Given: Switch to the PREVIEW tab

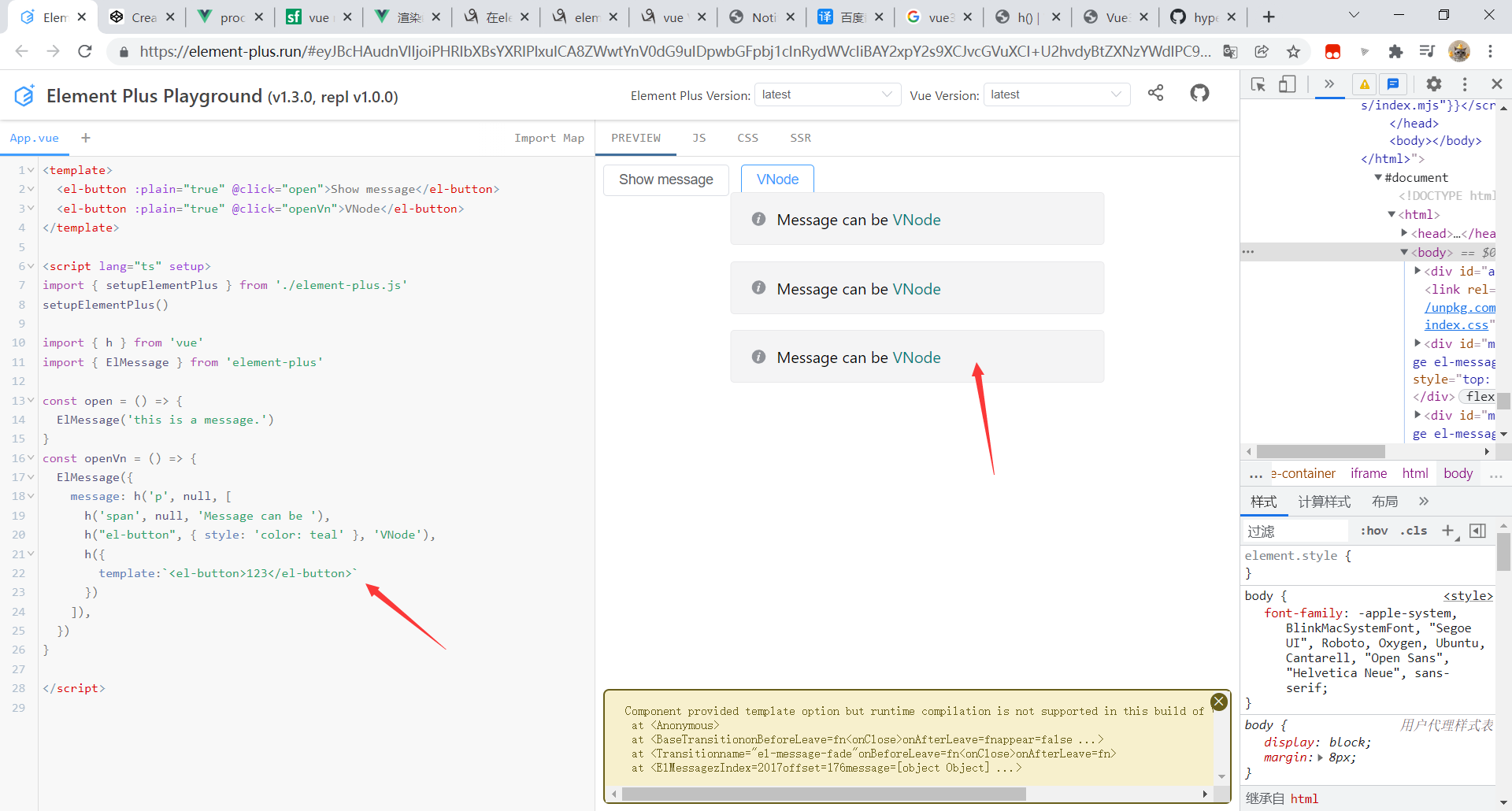Looking at the screenshot, I should [636, 138].
